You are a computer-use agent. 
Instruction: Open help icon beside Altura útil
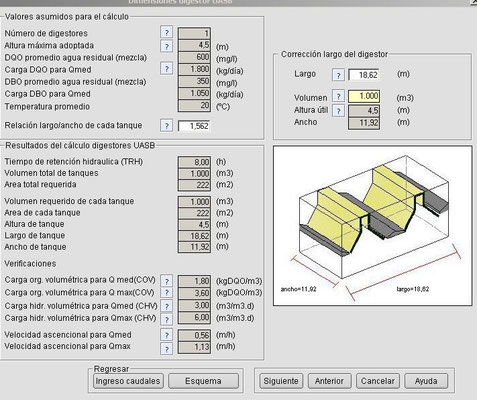coord(338,110)
